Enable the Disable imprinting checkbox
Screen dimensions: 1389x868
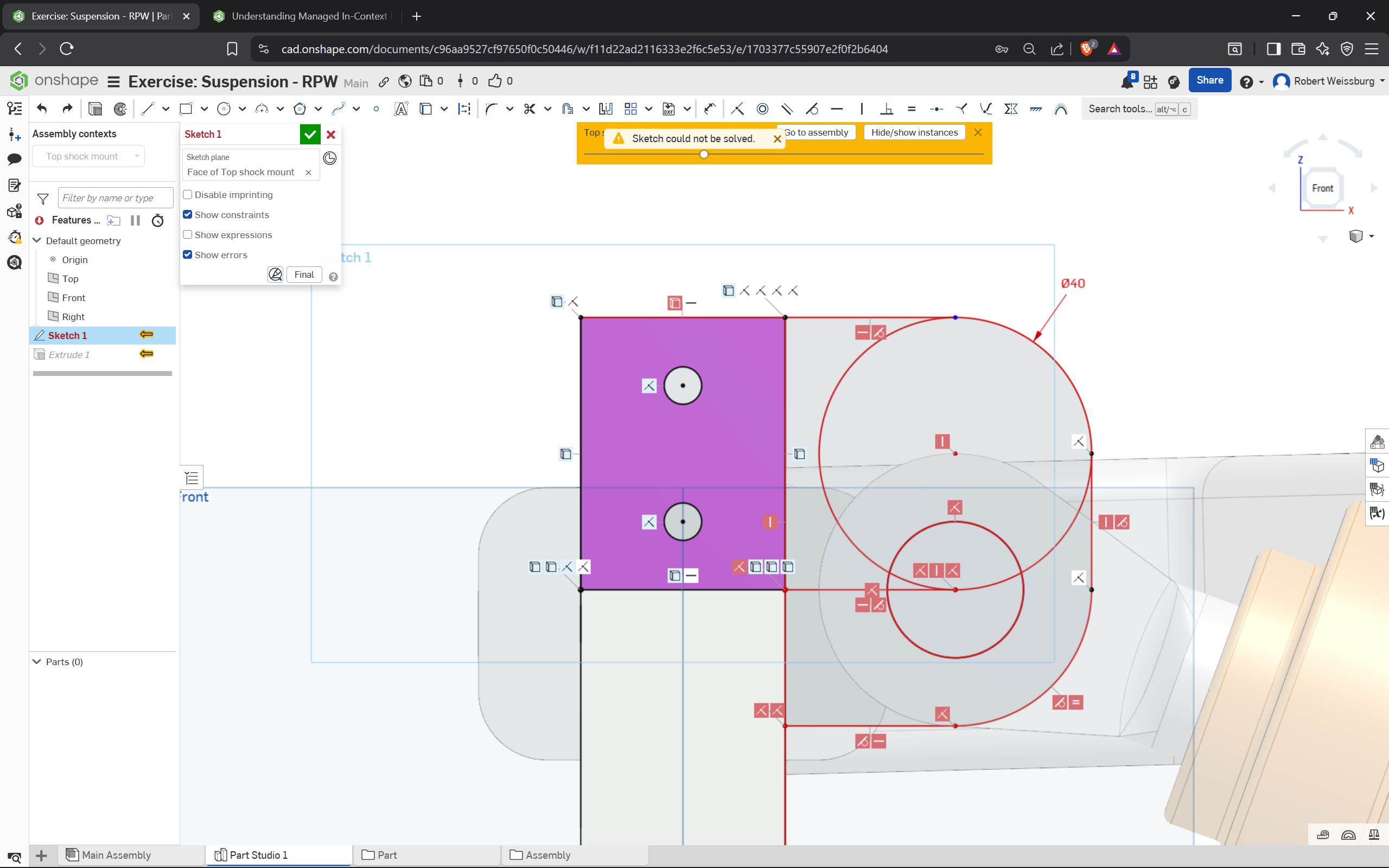point(187,195)
